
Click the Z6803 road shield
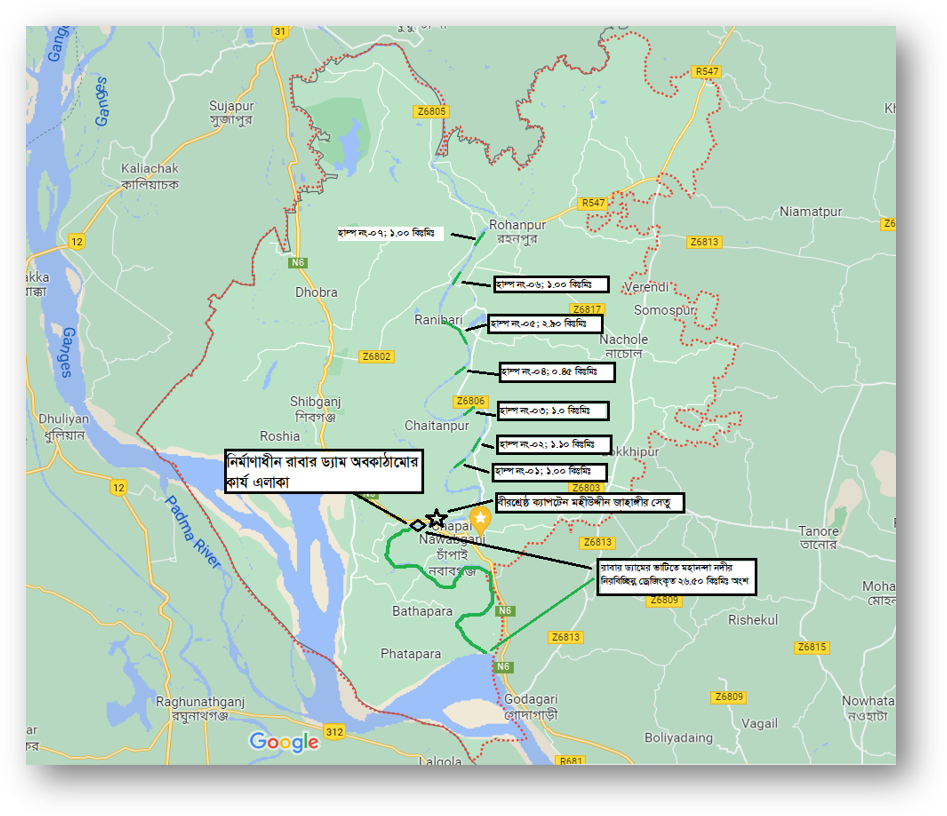click(586, 487)
